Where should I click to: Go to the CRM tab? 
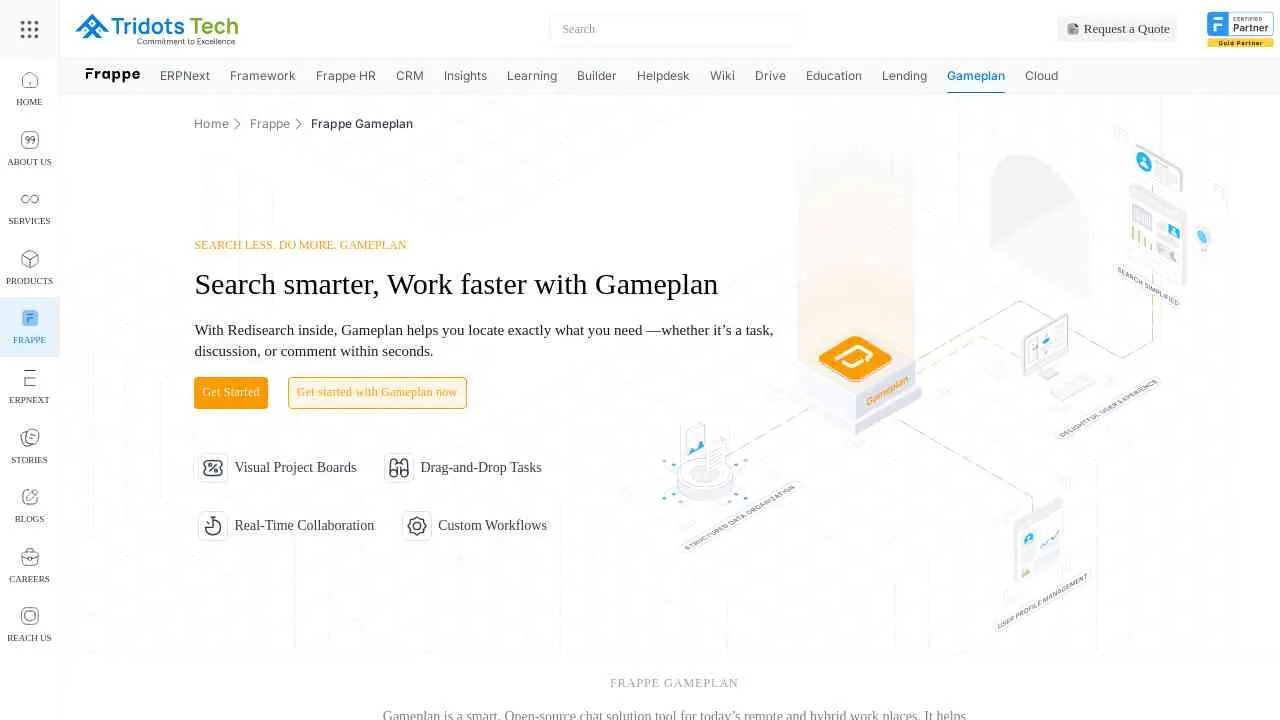coord(410,76)
